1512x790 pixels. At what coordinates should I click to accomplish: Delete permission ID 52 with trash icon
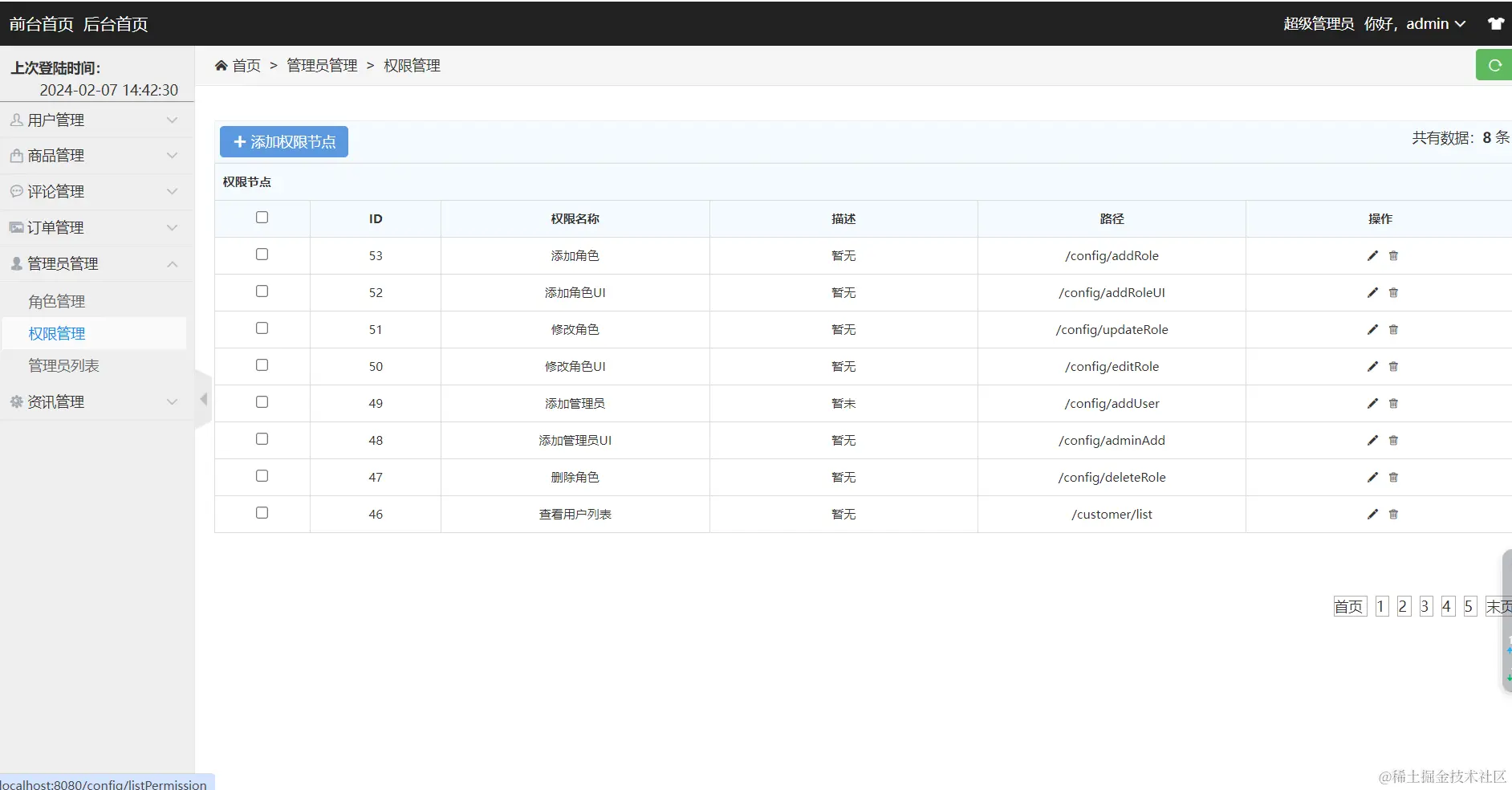pos(1393,292)
